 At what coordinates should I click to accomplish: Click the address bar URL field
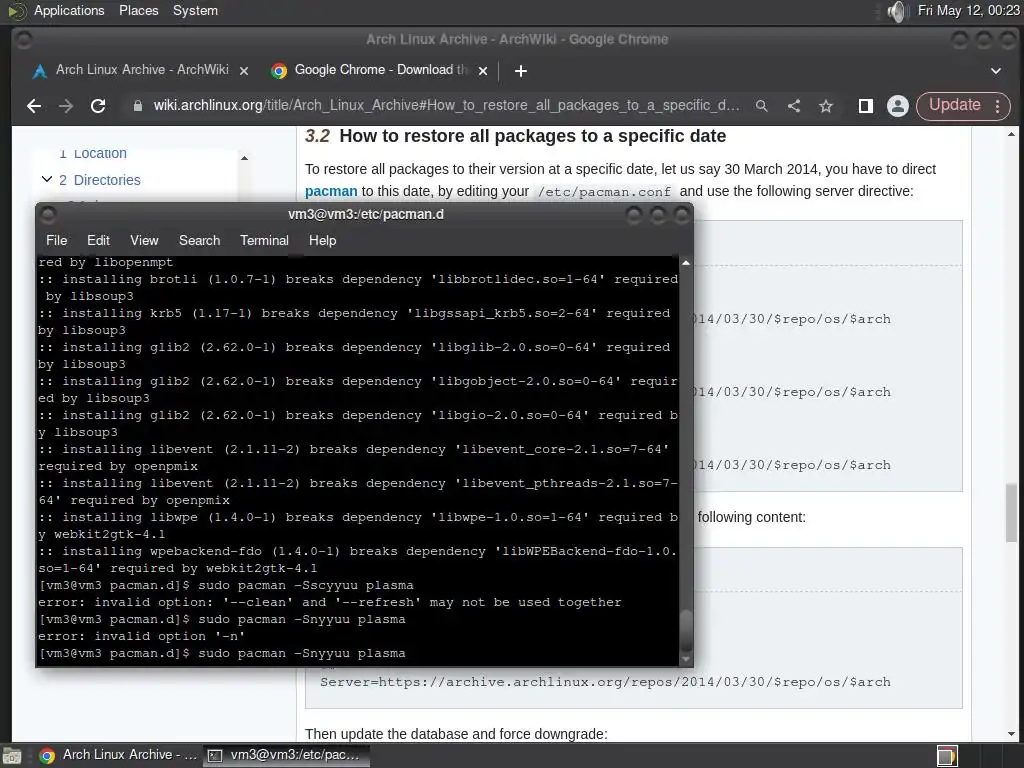point(446,106)
